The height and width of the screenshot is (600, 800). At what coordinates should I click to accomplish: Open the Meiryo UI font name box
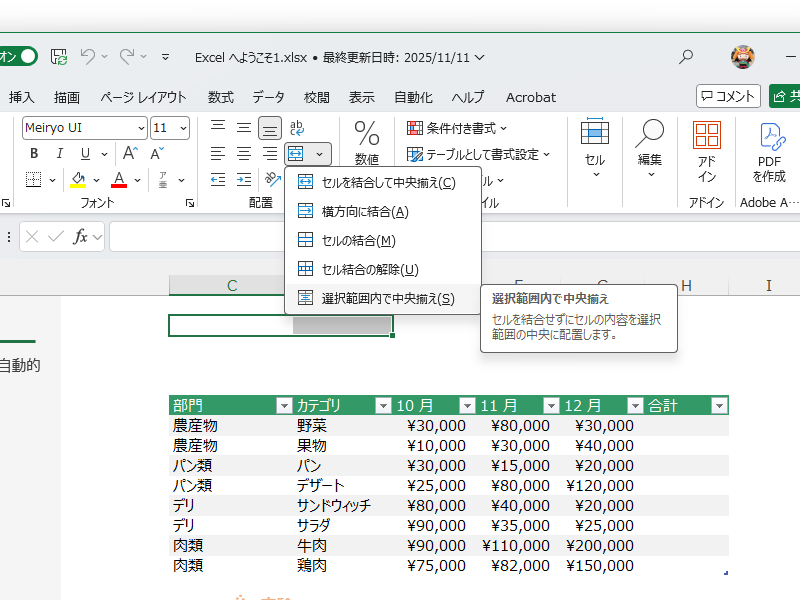coord(84,128)
